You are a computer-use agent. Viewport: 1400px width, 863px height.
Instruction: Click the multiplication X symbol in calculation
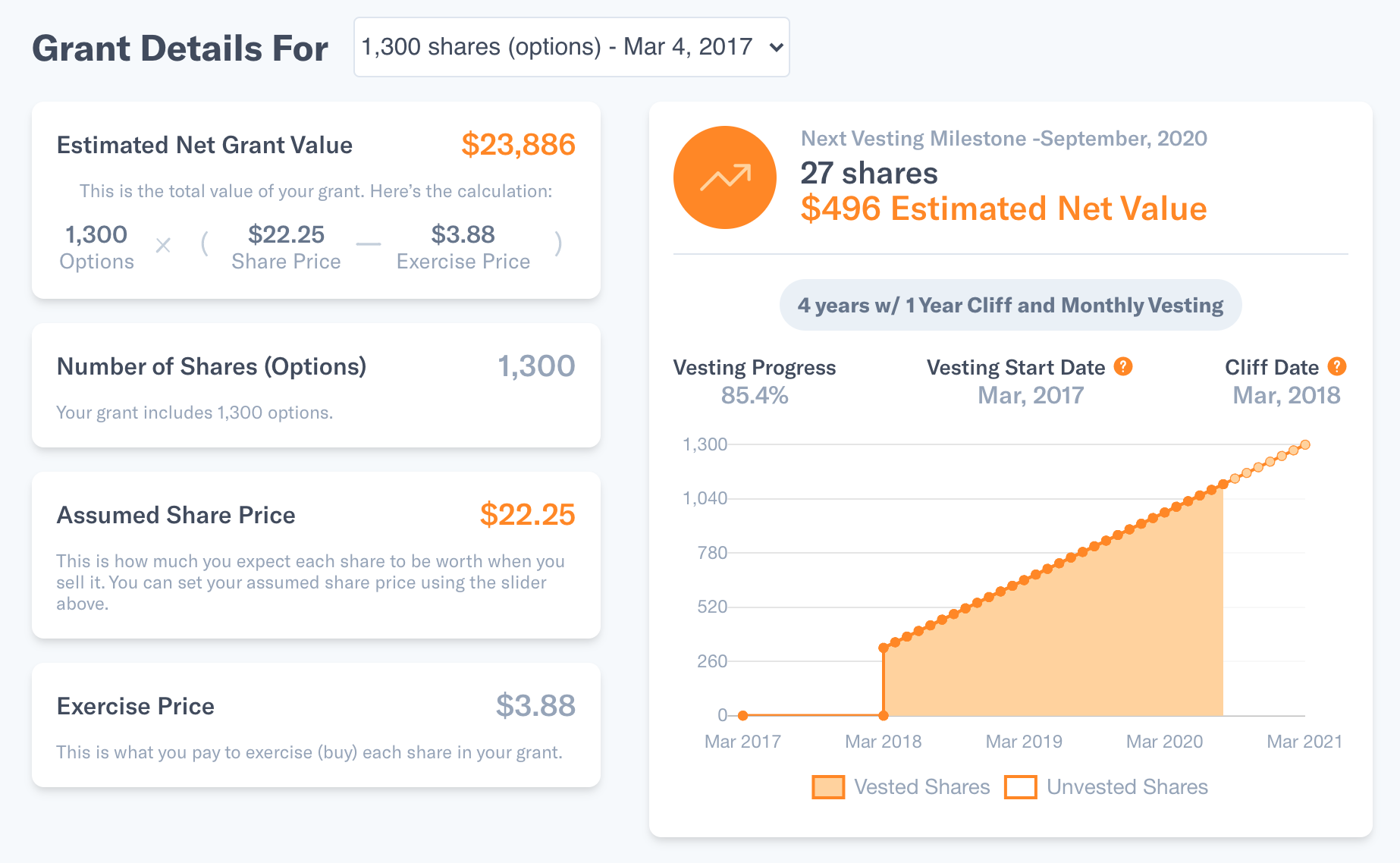(163, 245)
